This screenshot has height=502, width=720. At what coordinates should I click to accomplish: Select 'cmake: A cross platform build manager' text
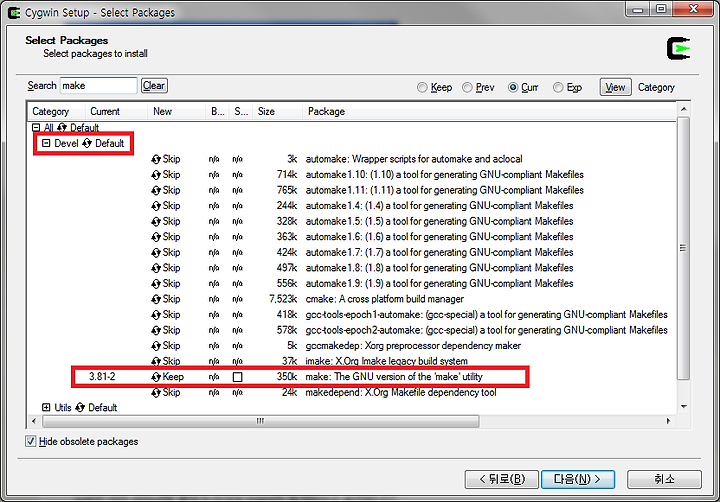point(385,299)
